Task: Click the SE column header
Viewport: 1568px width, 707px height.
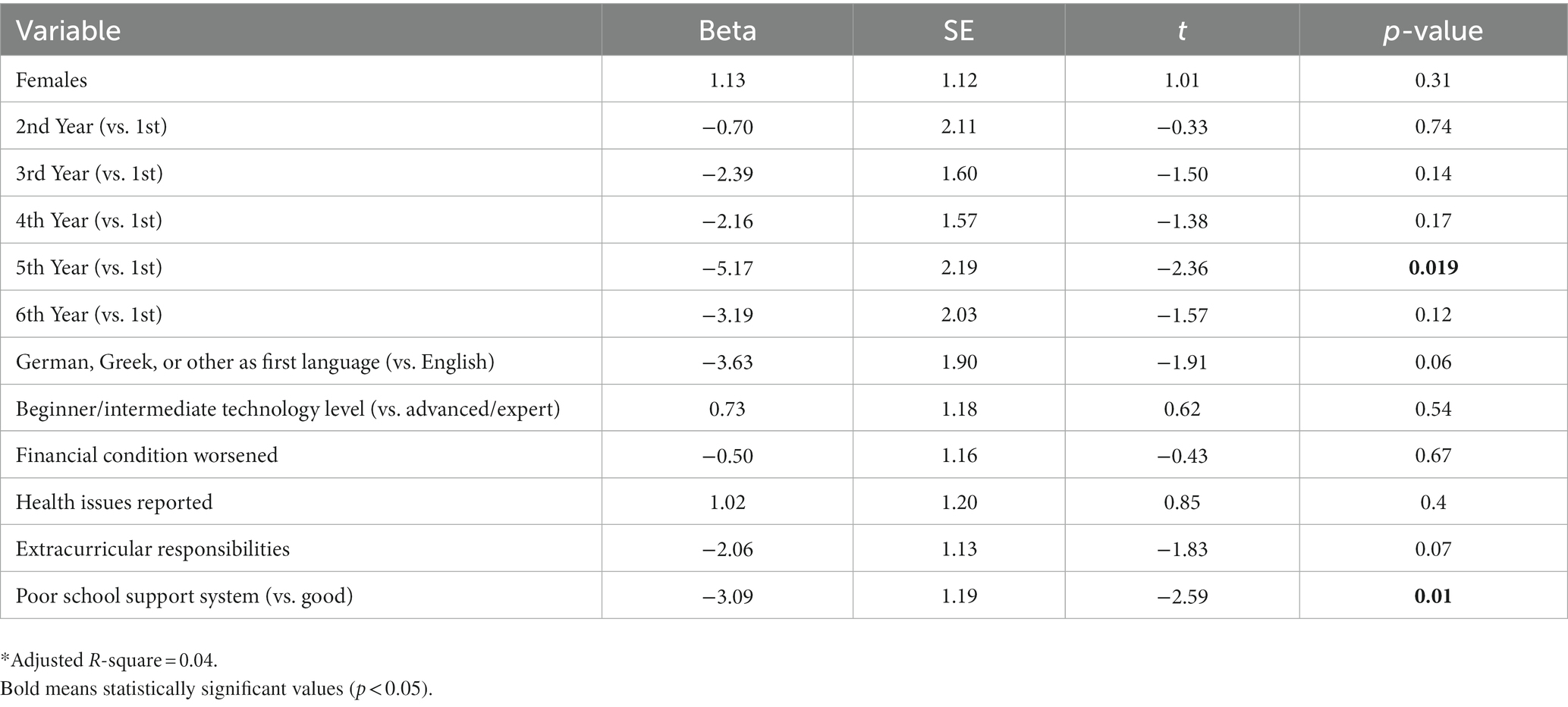Action: pos(959,30)
